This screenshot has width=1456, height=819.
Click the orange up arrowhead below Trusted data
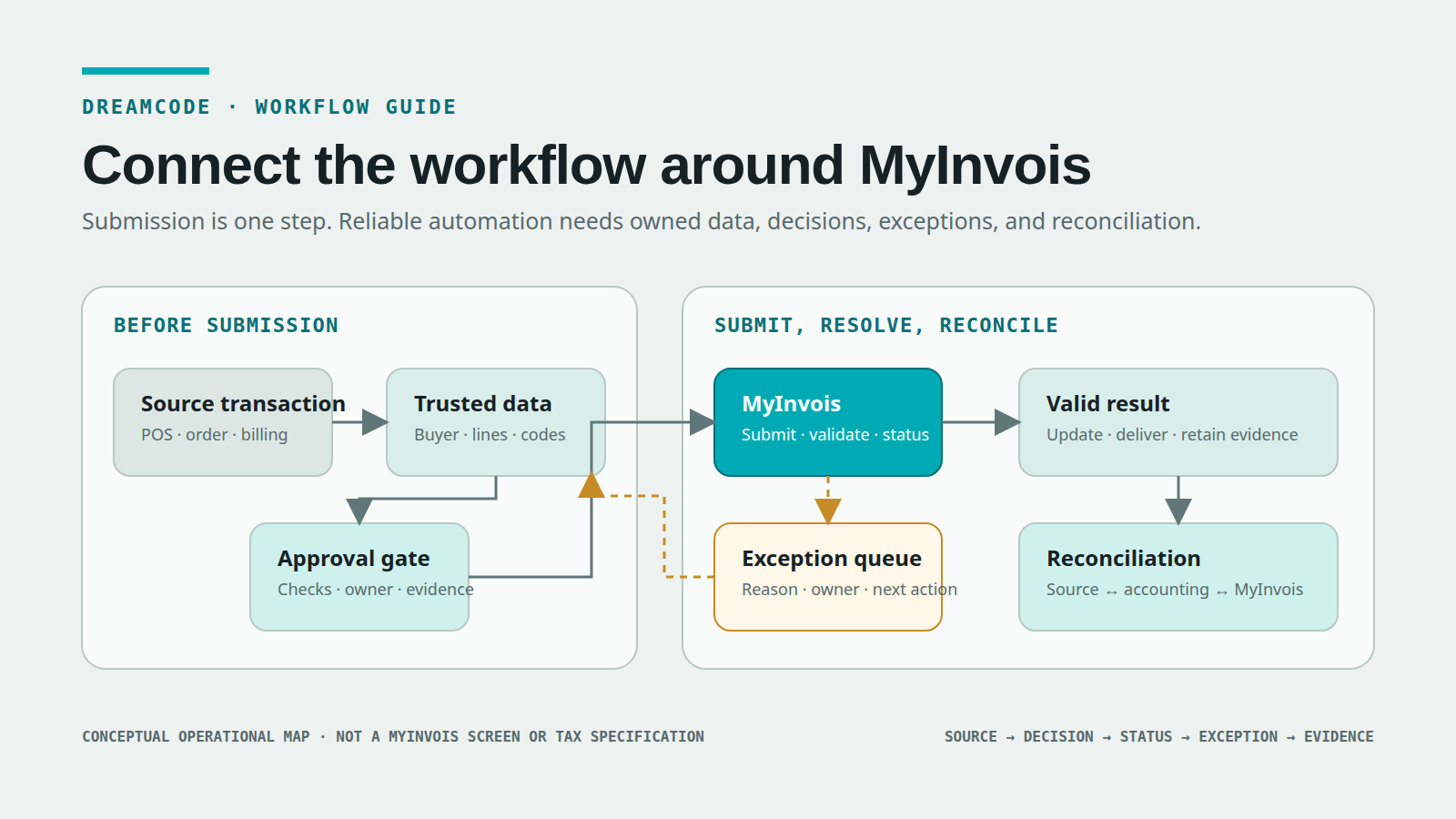coord(591,485)
